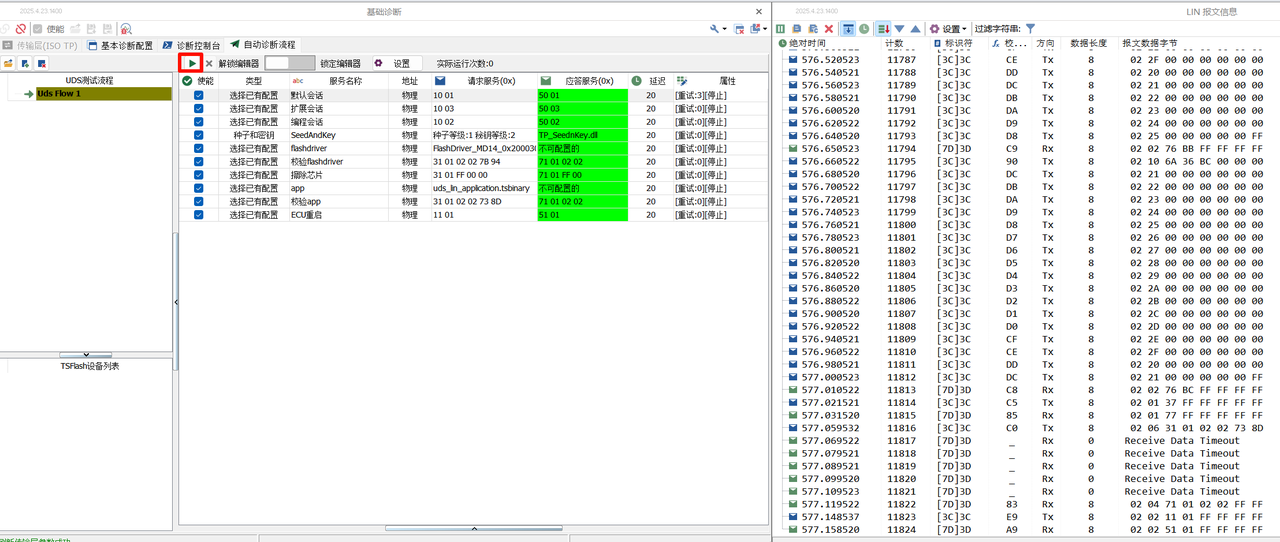Switch to the 诊断控制台 tab

[x=191, y=46]
